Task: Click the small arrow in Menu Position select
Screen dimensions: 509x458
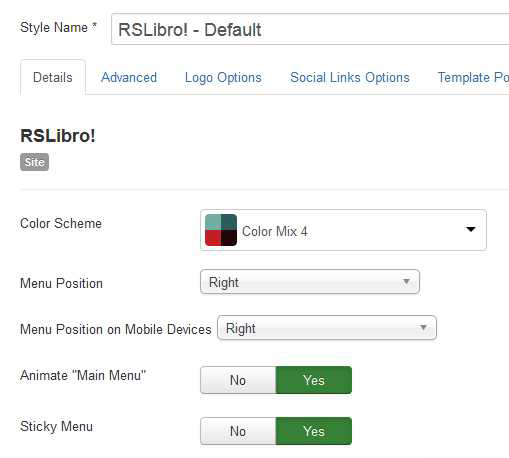Action: coord(406,282)
